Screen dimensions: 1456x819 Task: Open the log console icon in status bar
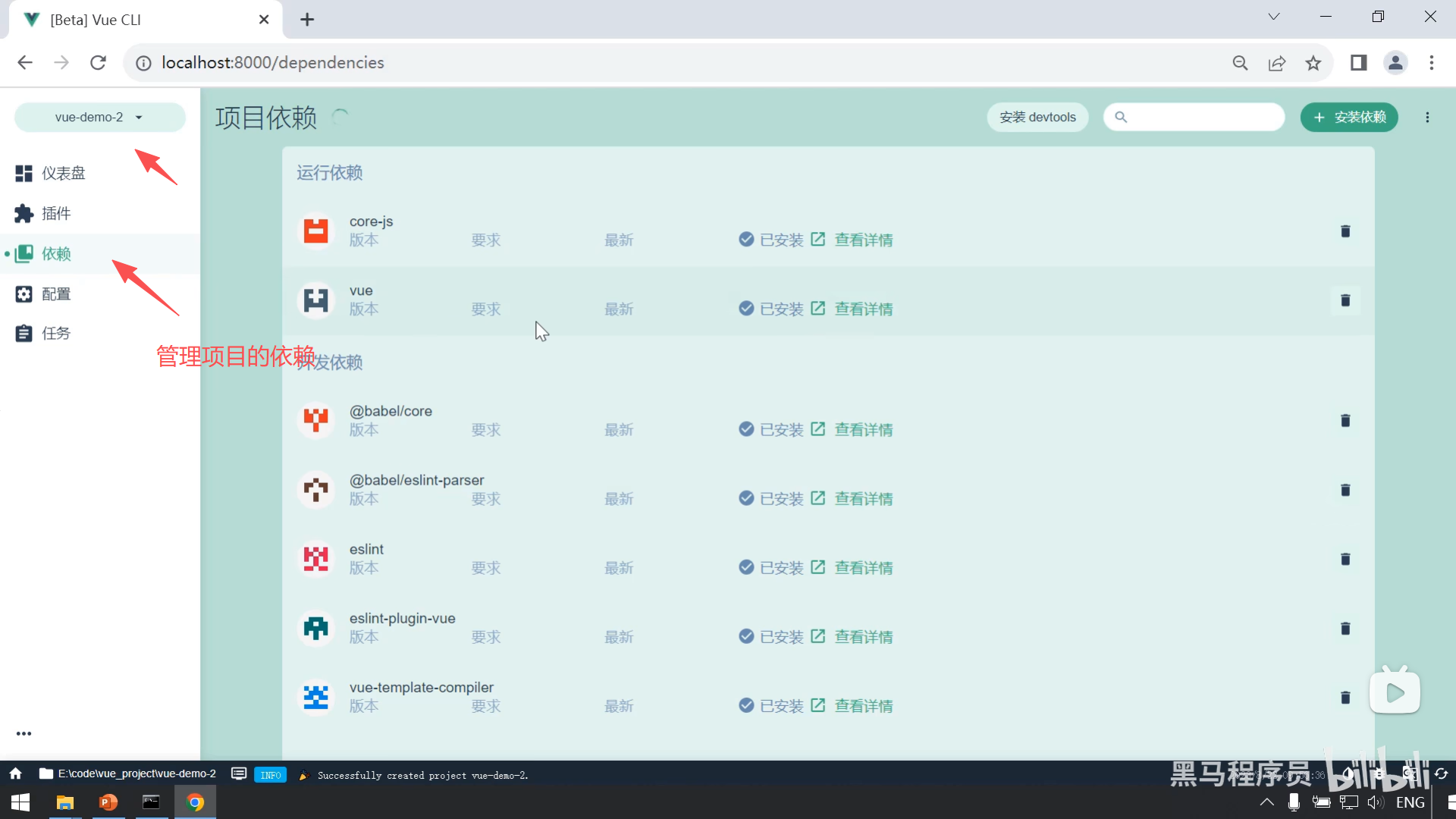click(x=239, y=774)
